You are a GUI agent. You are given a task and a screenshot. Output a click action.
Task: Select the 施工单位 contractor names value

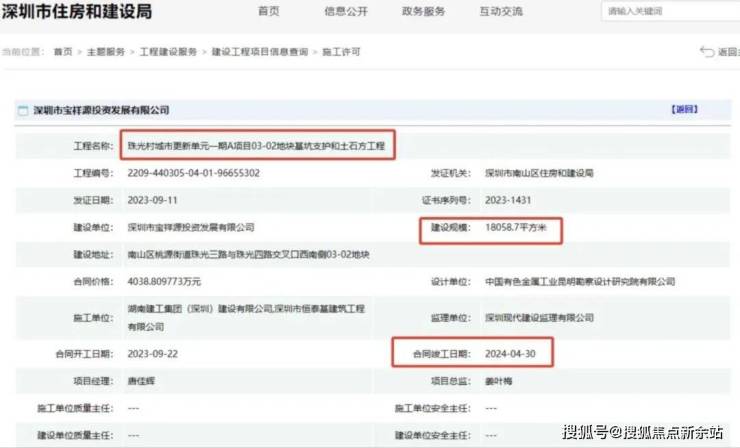[x=246, y=318]
